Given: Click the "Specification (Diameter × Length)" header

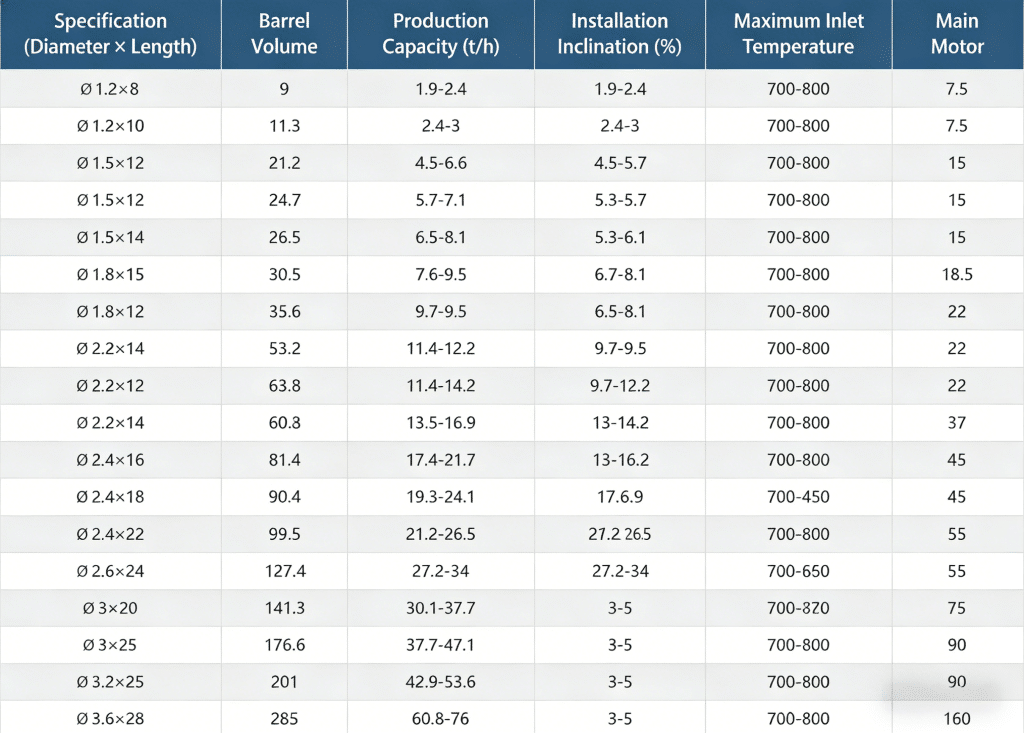Looking at the screenshot, I should (x=110, y=34).
